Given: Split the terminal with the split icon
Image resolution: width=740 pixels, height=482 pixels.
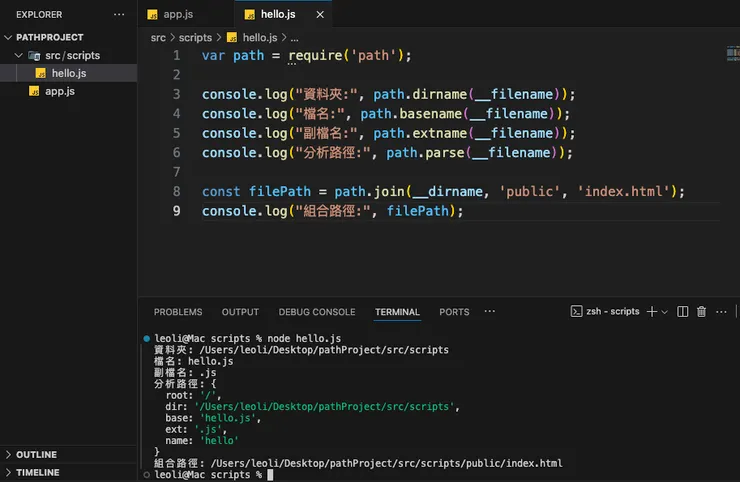Looking at the screenshot, I should pyautogui.click(x=683, y=312).
